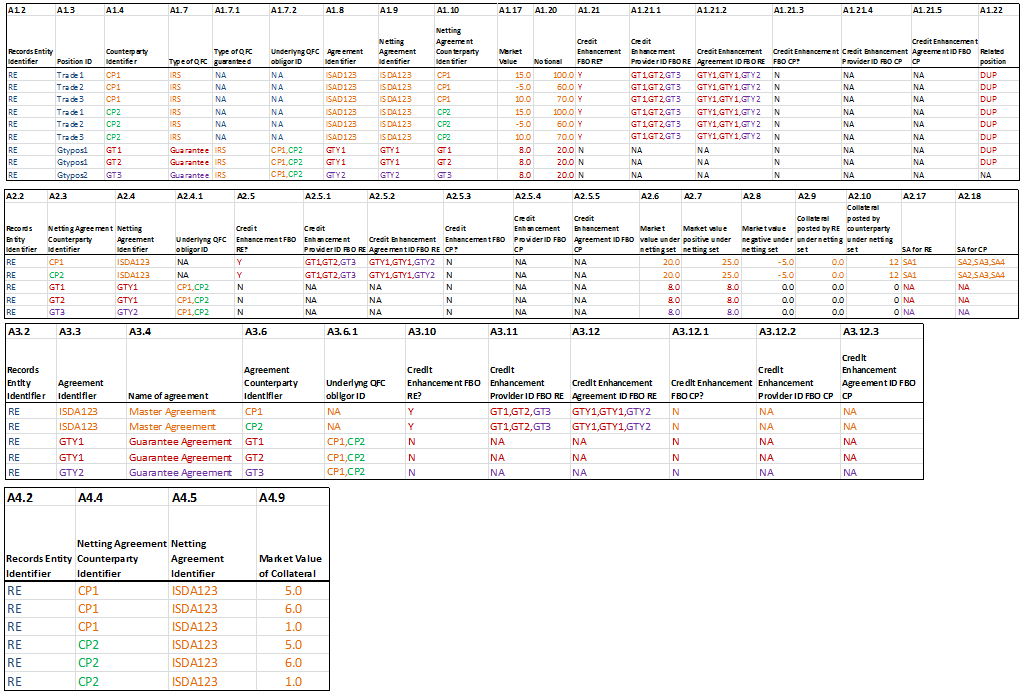The image size is (1024, 695).
Task: Select the A4.9 column code cell
Action: pyautogui.click(x=272, y=497)
